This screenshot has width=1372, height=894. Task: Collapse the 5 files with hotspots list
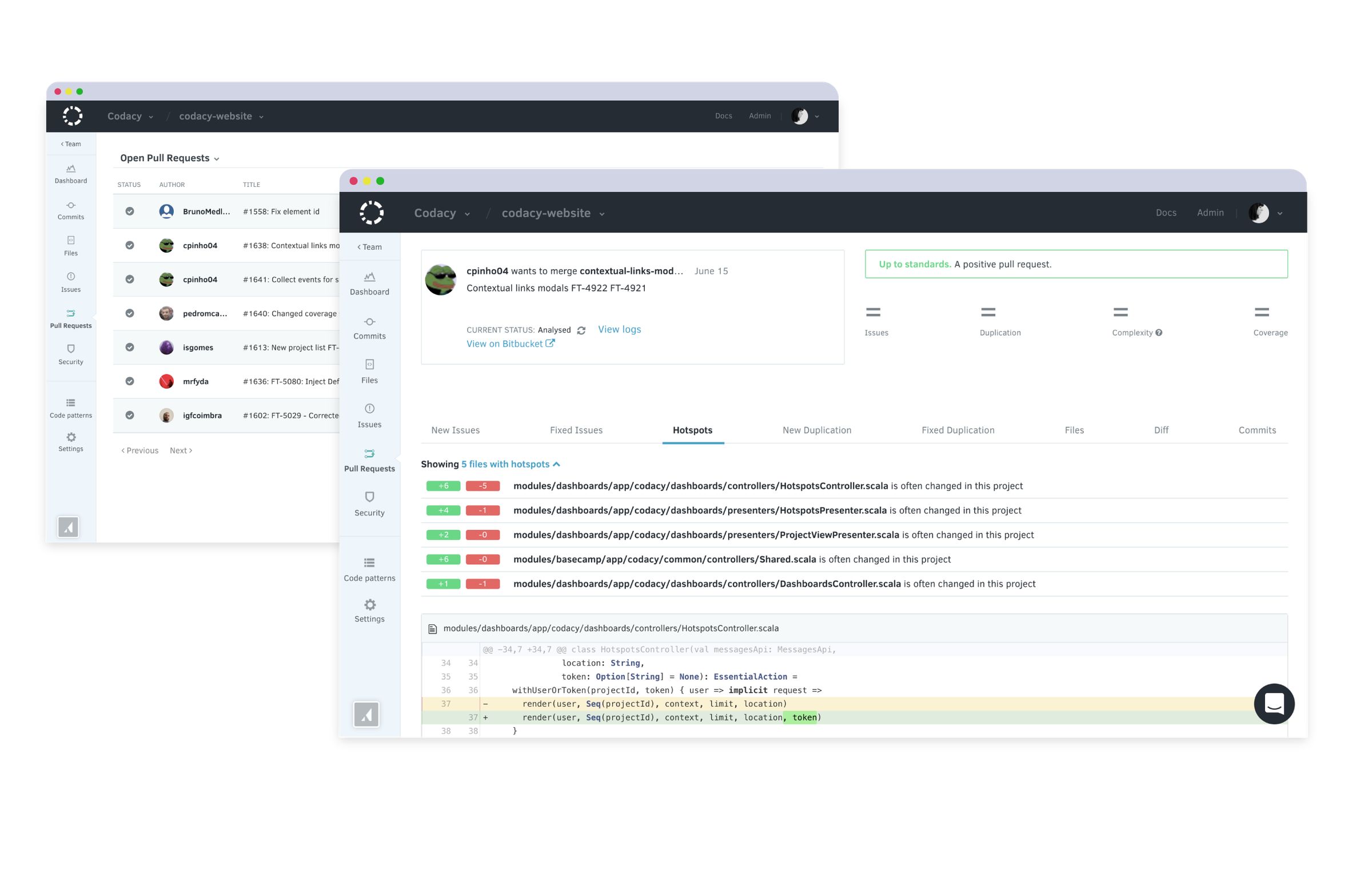[510, 464]
